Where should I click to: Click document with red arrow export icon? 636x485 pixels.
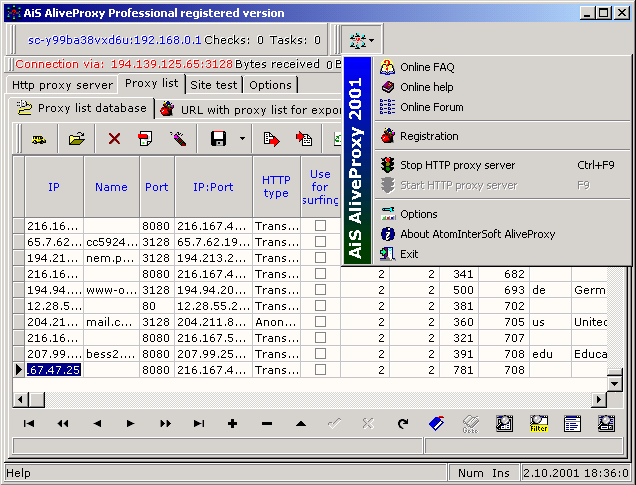pyautogui.click(x=271, y=139)
